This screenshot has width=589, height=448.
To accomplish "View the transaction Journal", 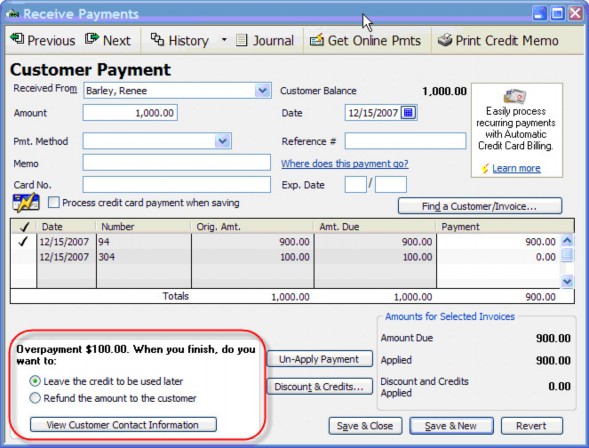I will tap(265, 40).
